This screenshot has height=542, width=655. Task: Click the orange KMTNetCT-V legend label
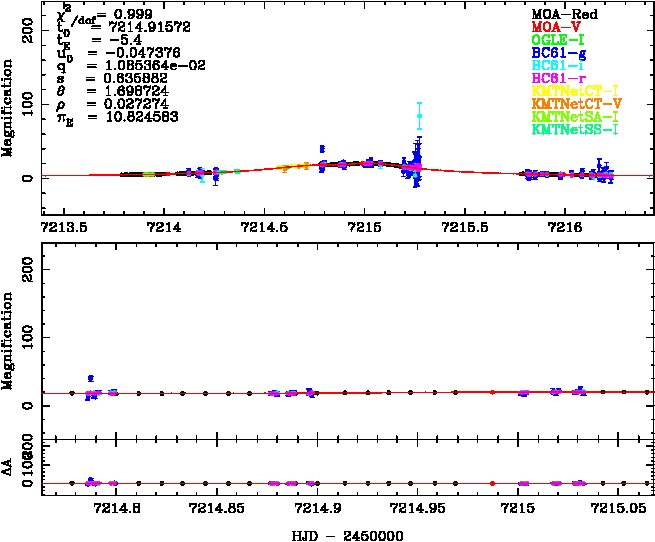point(573,104)
